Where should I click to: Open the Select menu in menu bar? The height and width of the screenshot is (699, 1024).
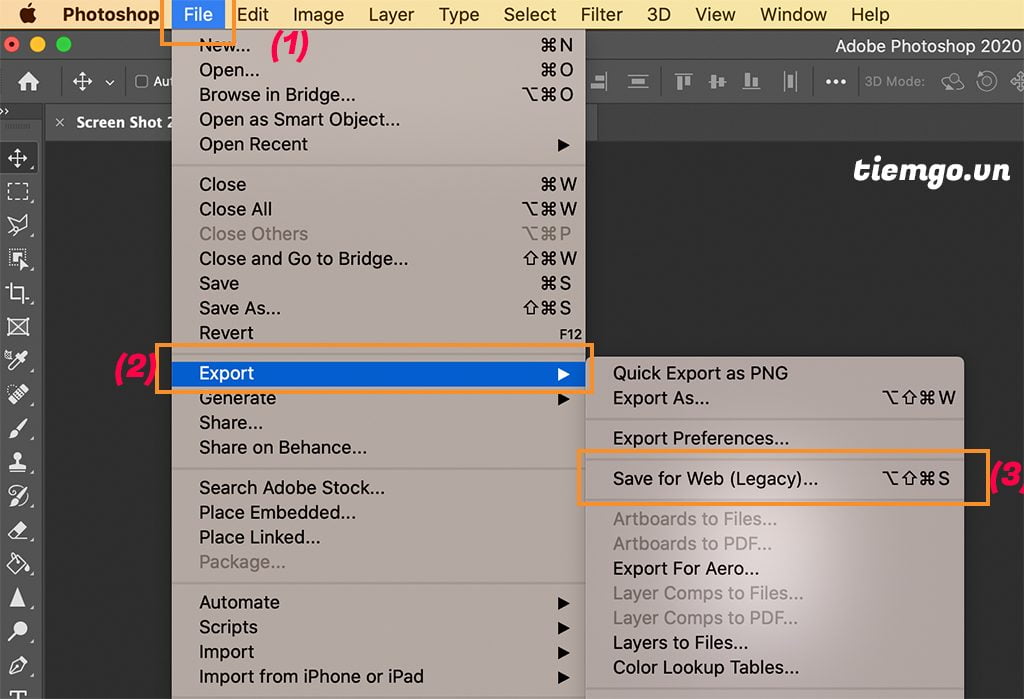click(x=530, y=14)
